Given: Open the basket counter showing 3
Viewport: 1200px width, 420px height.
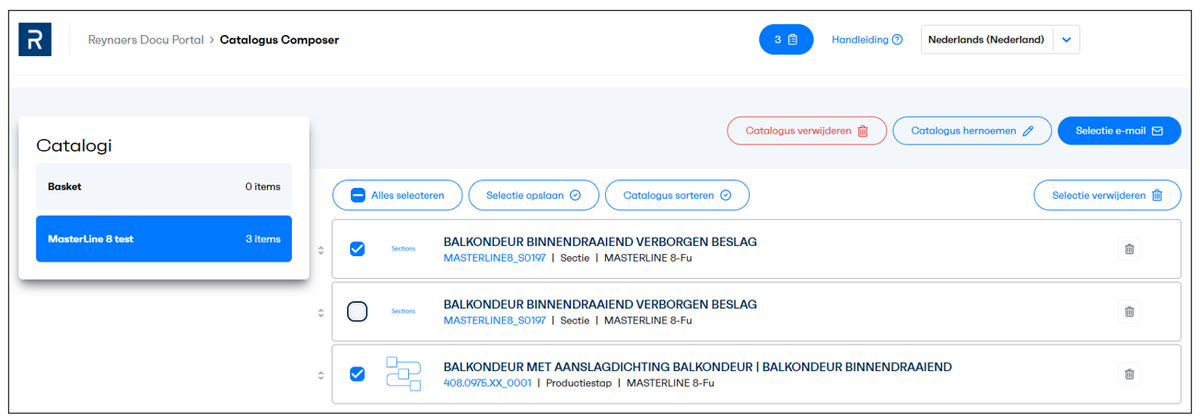Looking at the screenshot, I should 786,40.
